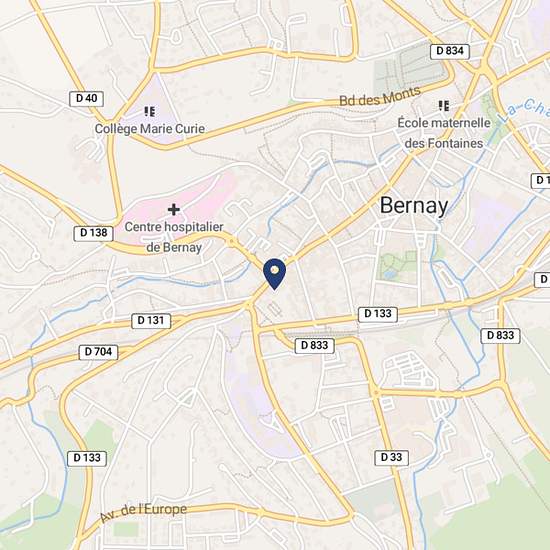The height and width of the screenshot is (550, 550).
Task: Click the Bernay city label
Action: [x=414, y=206]
